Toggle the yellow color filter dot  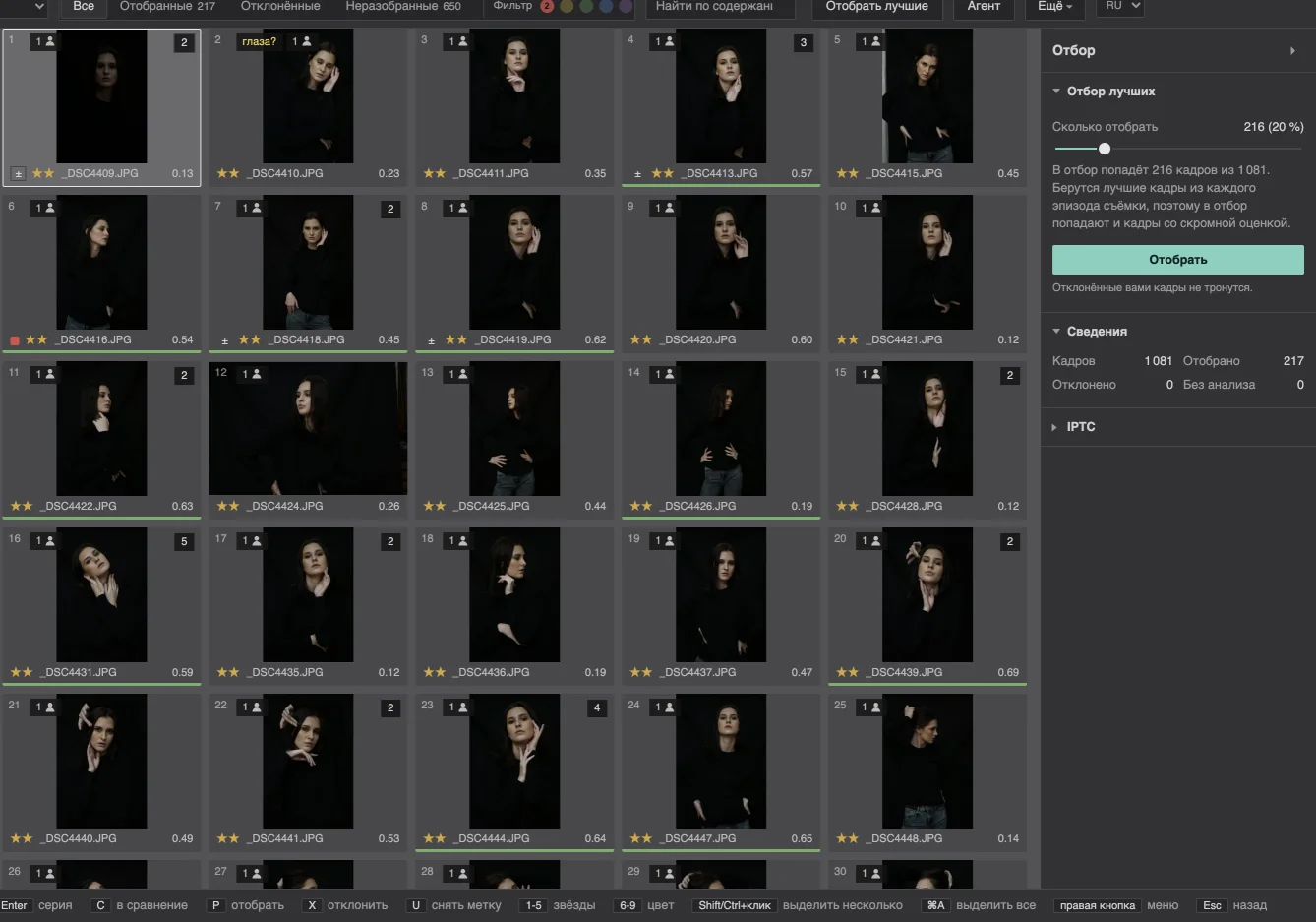(567, 6)
